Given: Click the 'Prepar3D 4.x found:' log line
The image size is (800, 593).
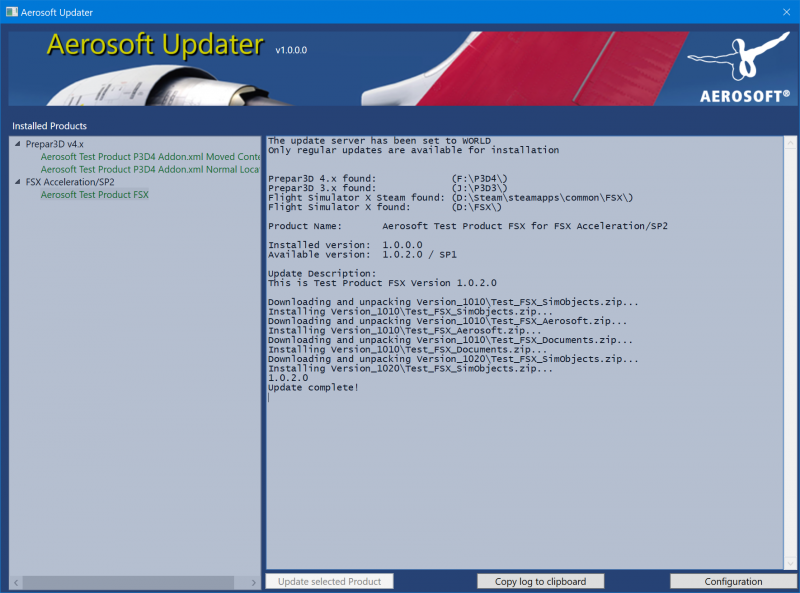Looking at the screenshot, I should click(388, 179).
